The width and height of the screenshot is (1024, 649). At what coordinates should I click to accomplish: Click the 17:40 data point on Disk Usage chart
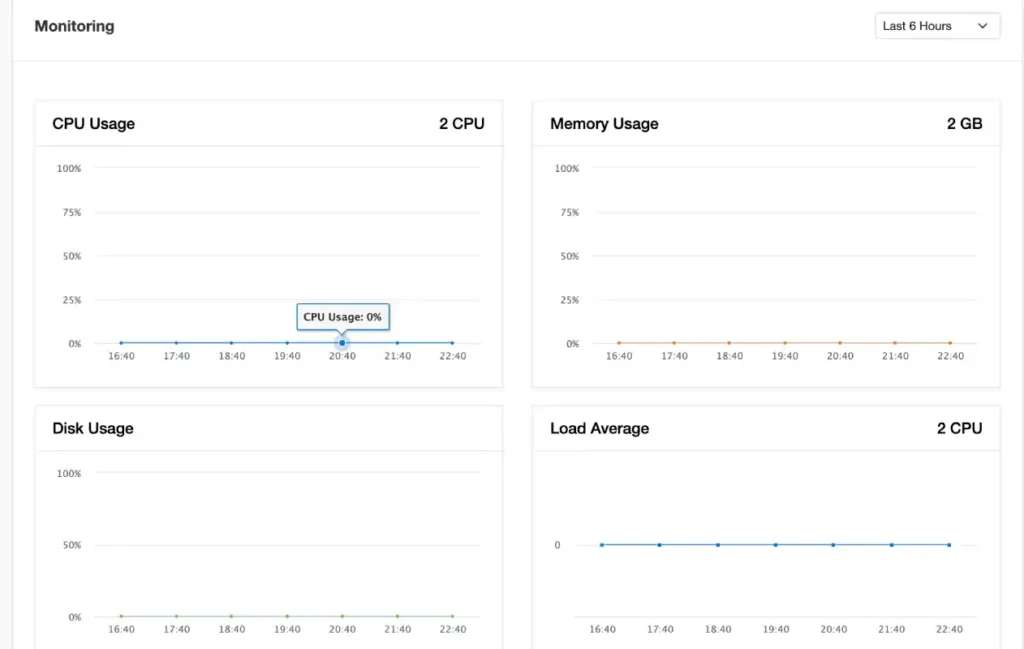[x=176, y=616]
